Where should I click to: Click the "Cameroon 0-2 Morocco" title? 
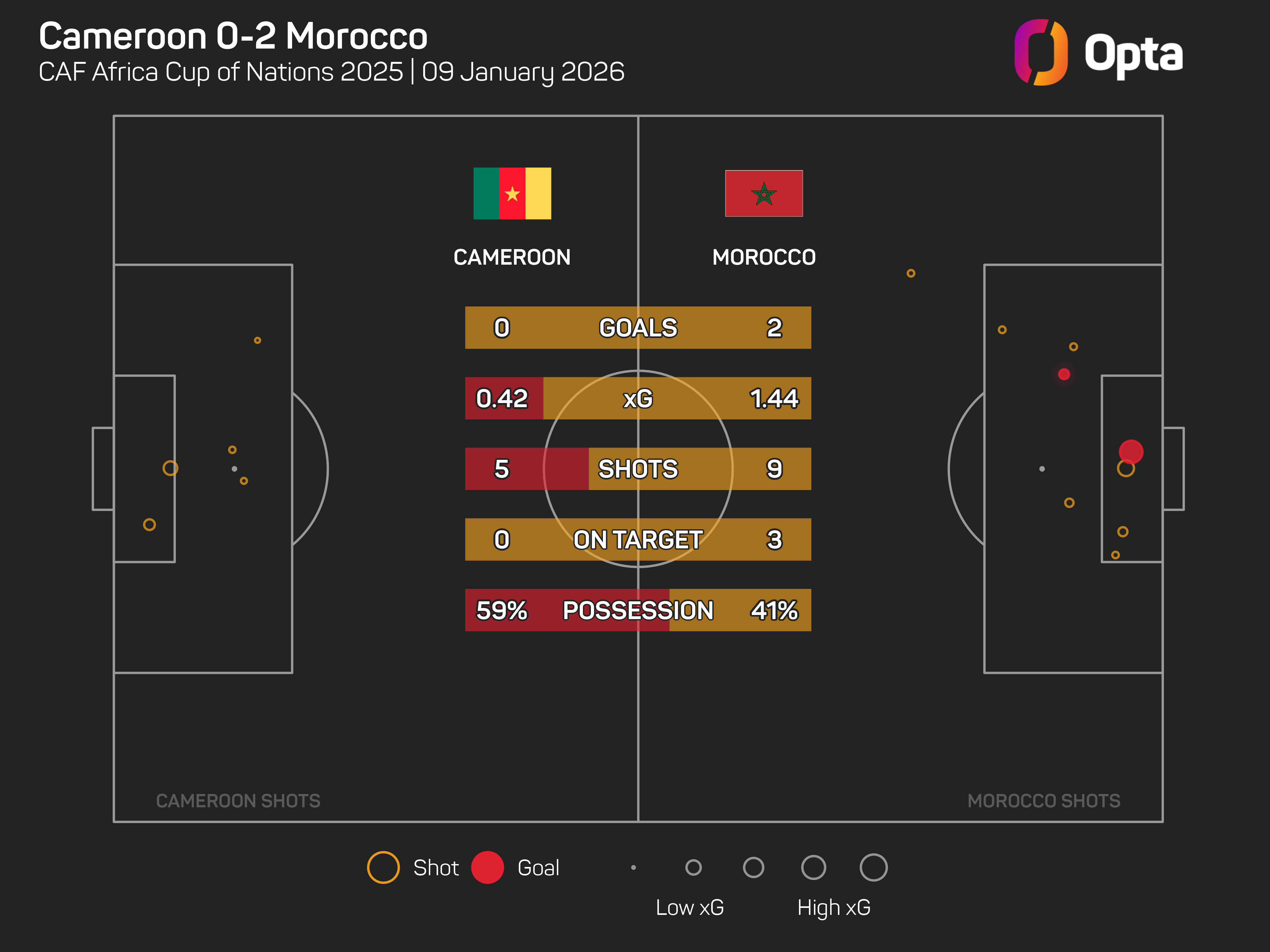[233, 36]
